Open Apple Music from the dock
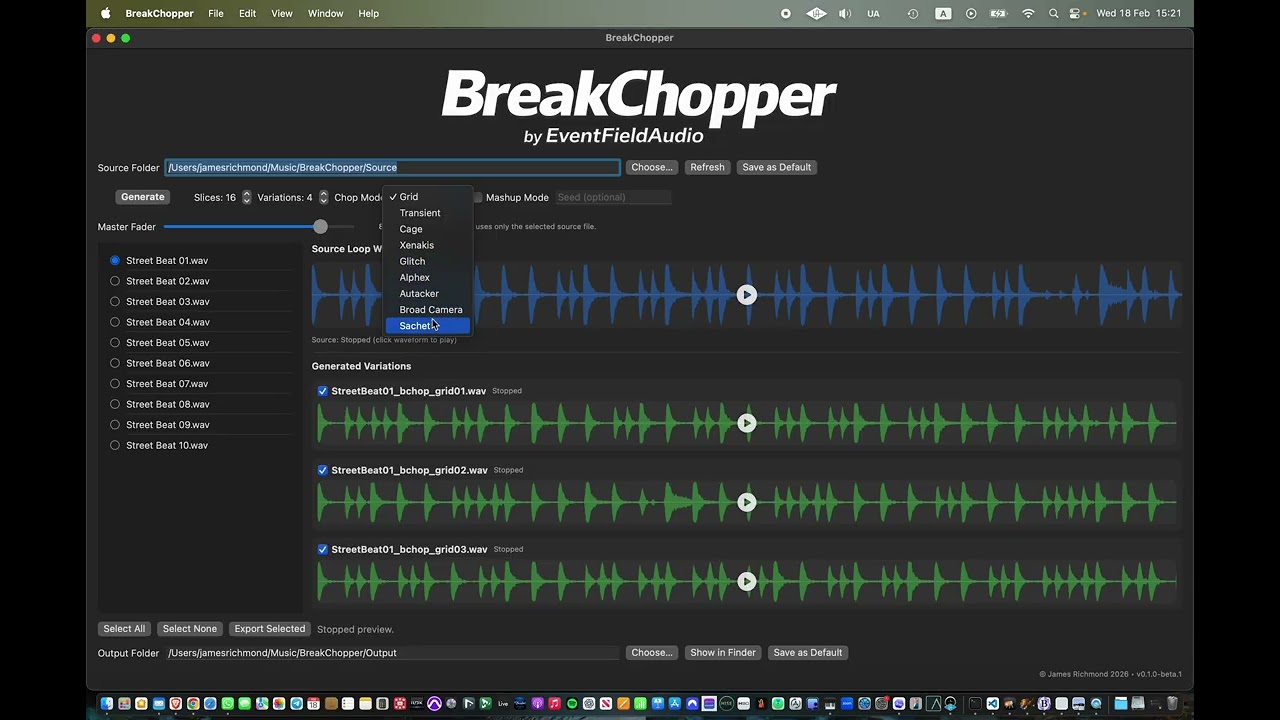The image size is (1280, 720). pos(554,704)
